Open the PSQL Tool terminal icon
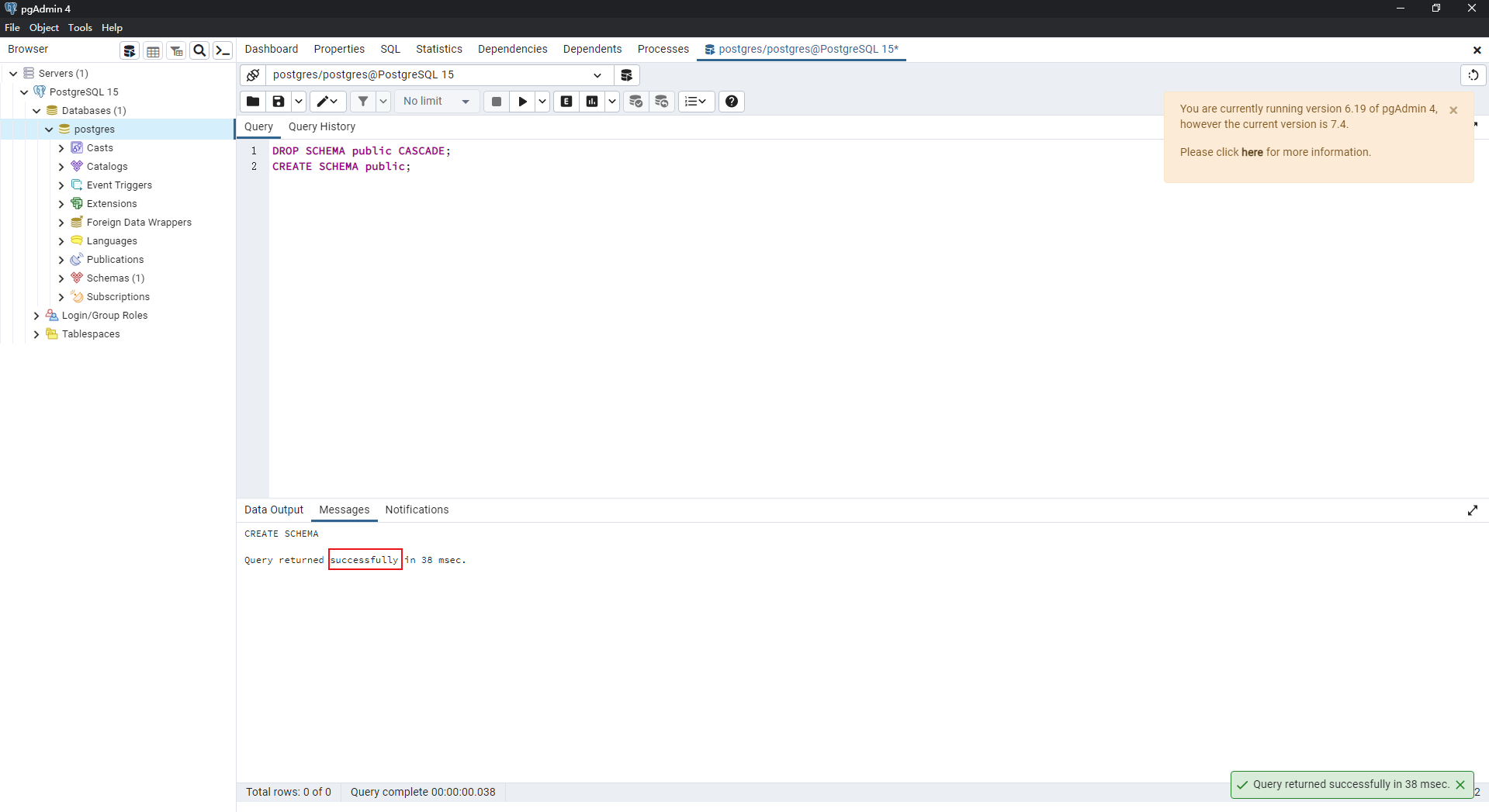 pyautogui.click(x=223, y=51)
